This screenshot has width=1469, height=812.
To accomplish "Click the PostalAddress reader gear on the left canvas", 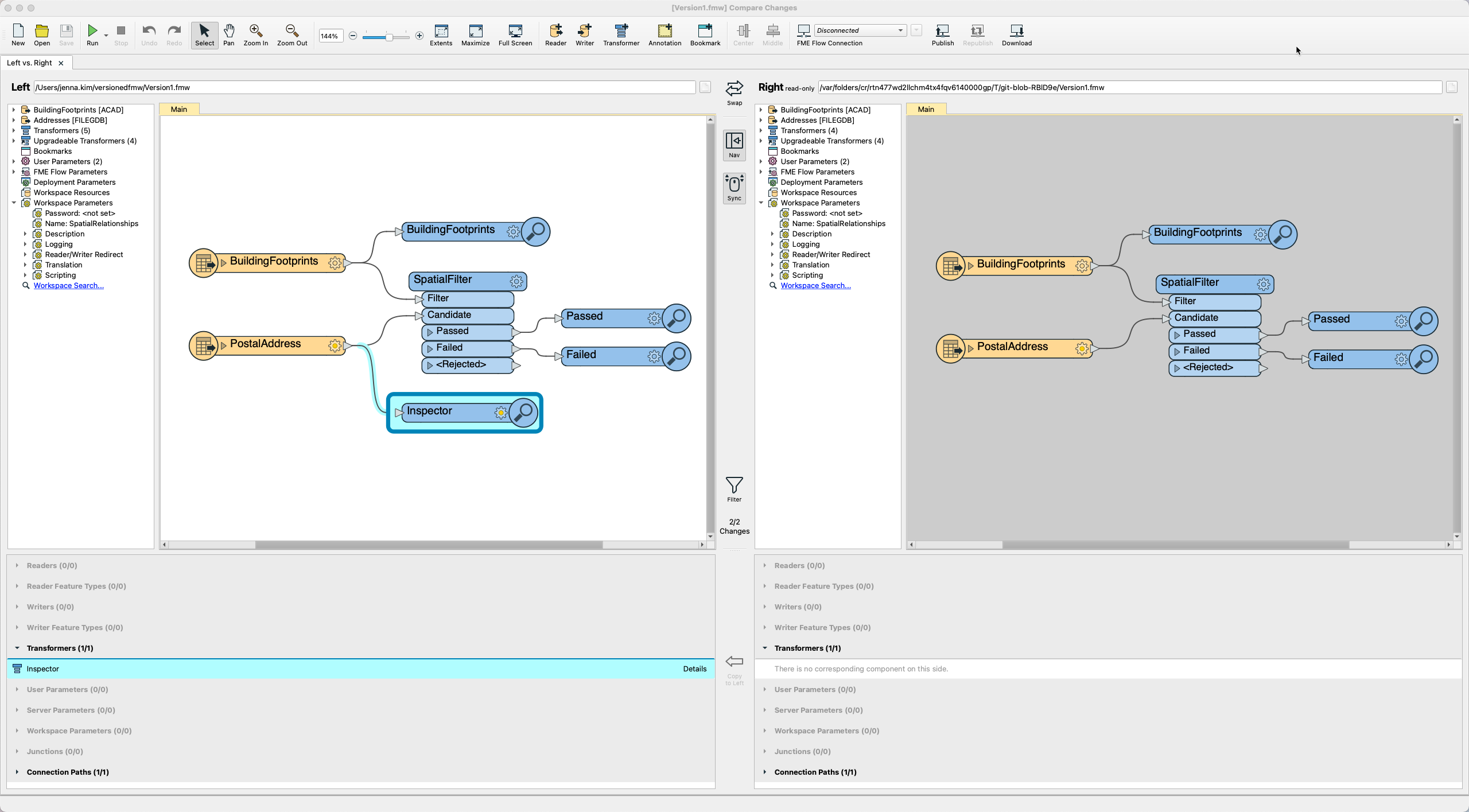I will pyautogui.click(x=335, y=345).
